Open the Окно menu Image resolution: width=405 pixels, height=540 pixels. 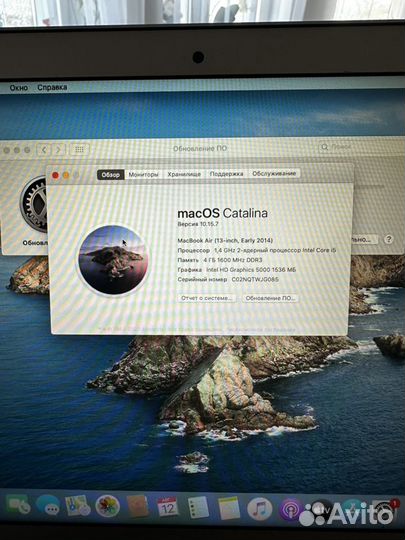click(x=19, y=88)
